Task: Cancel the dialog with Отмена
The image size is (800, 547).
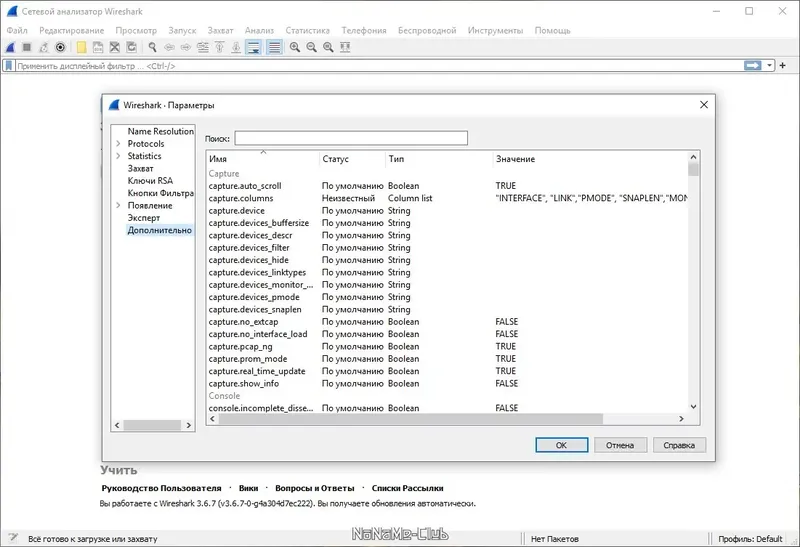Action: click(620, 445)
